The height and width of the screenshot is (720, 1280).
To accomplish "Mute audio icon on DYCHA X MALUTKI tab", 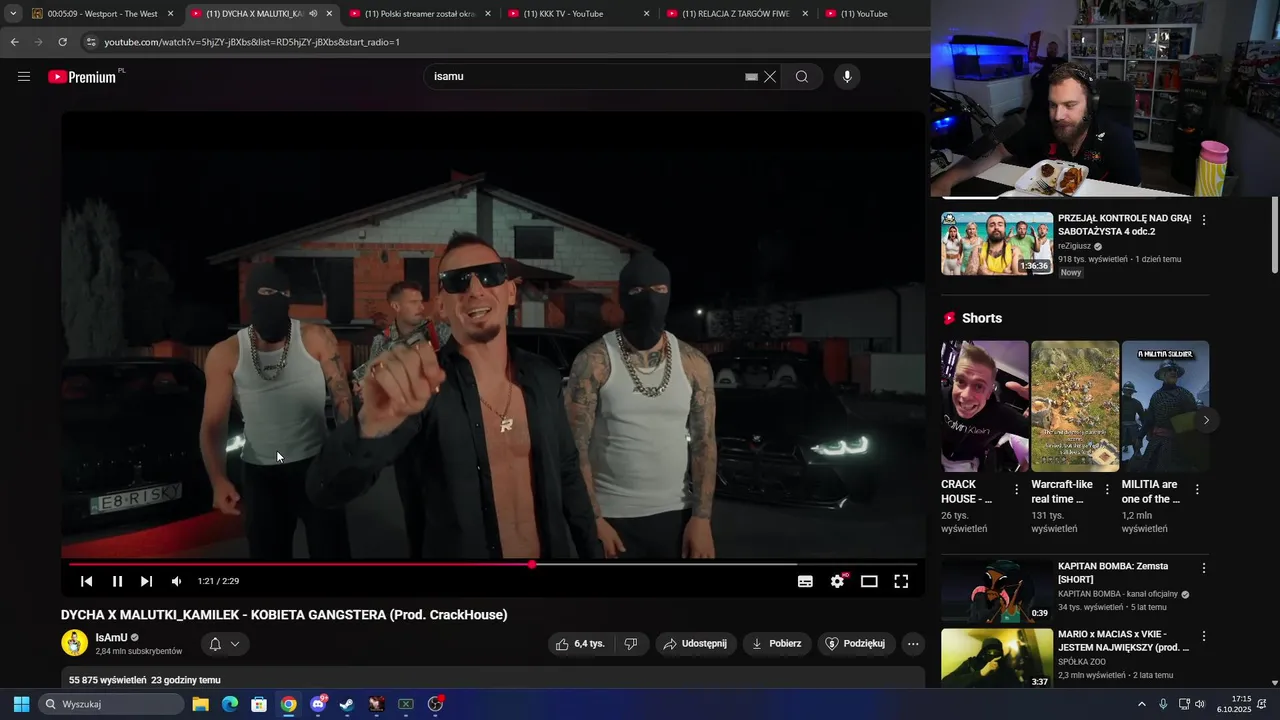I will pyautogui.click(x=313, y=14).
